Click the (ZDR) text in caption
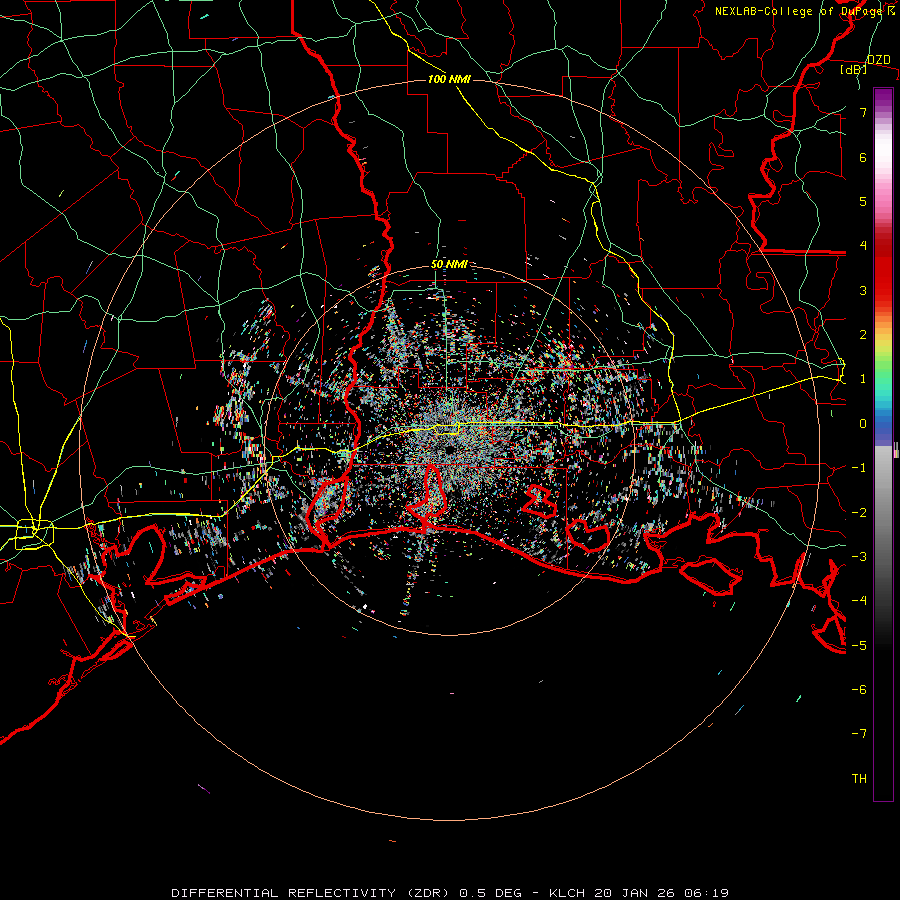Viewport: 900px width, 900px height. [x=428, y=893]
